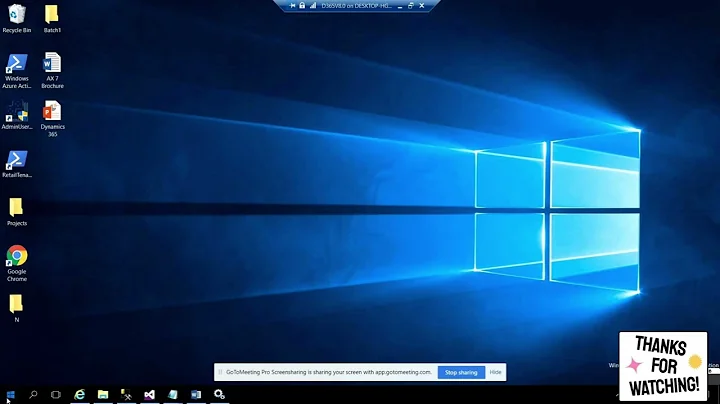Select the AX 7 Brochure Word document
The image size is (720, 404).
52,71
